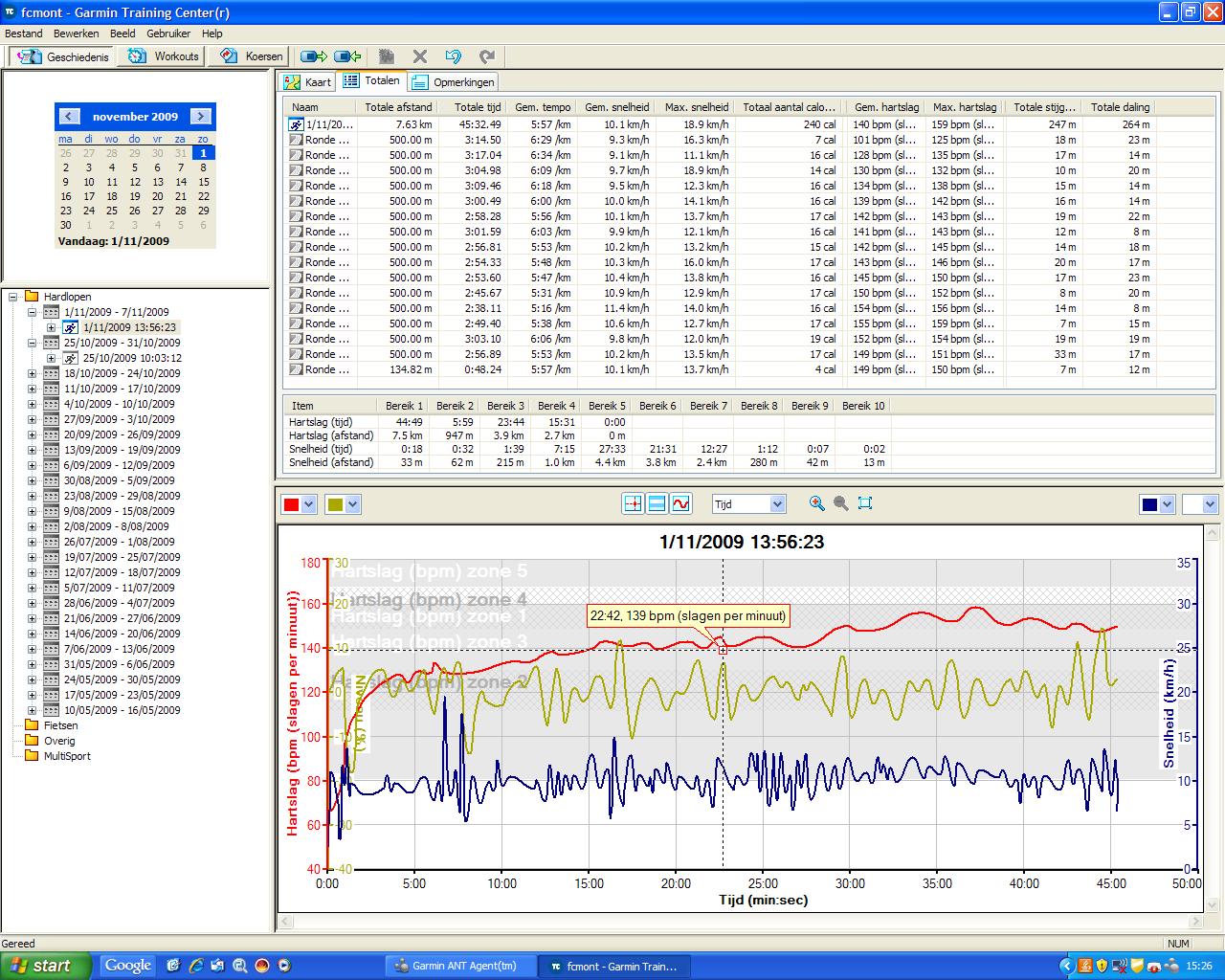The height and width of the screenshot is (980, 1225).
Task: Click the red heart rate color swatch
Action: 292,504
